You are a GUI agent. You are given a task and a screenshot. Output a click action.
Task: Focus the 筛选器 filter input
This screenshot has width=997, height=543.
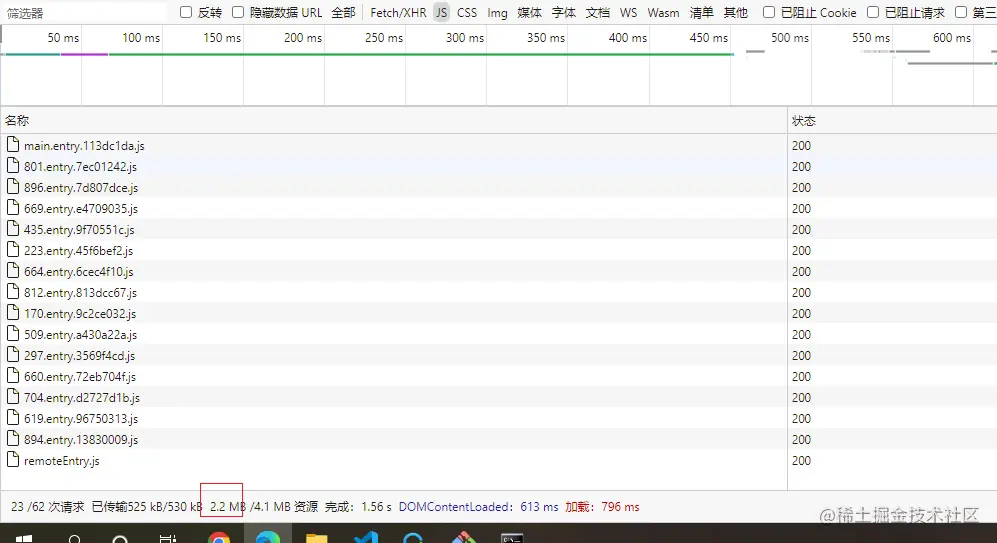[x=84, y=13]
